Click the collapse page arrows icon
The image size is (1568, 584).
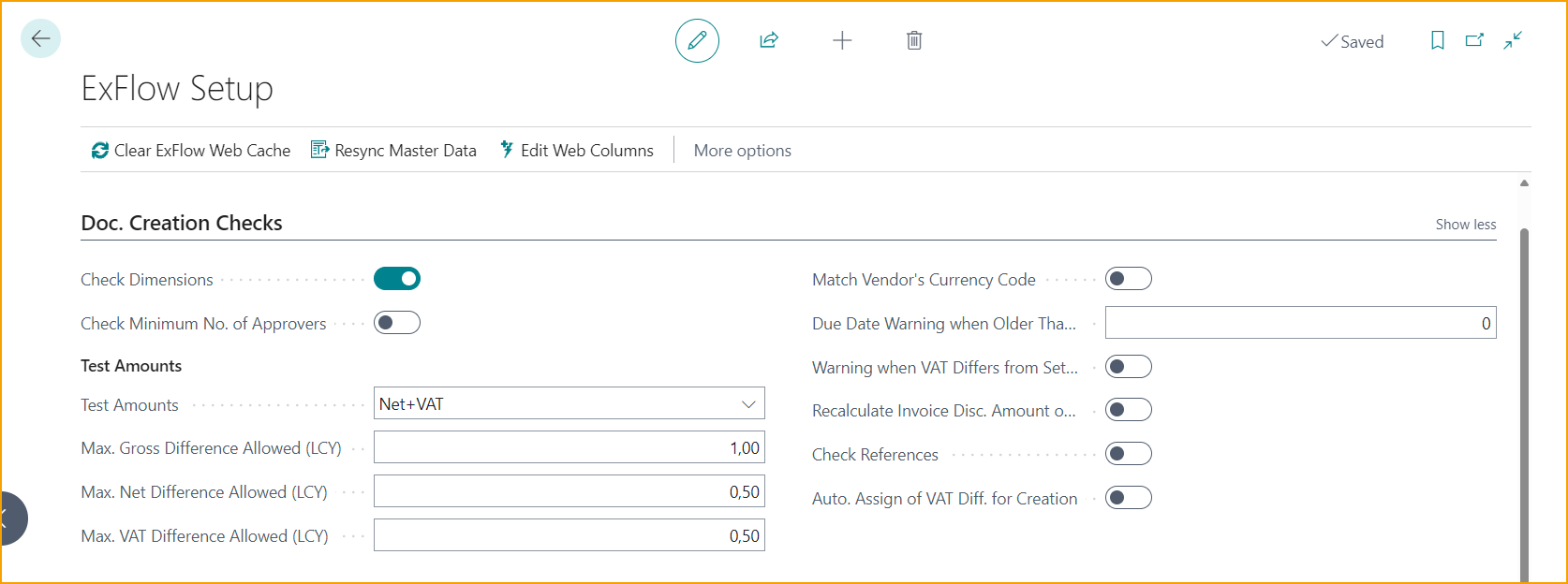coord(1513,40)
